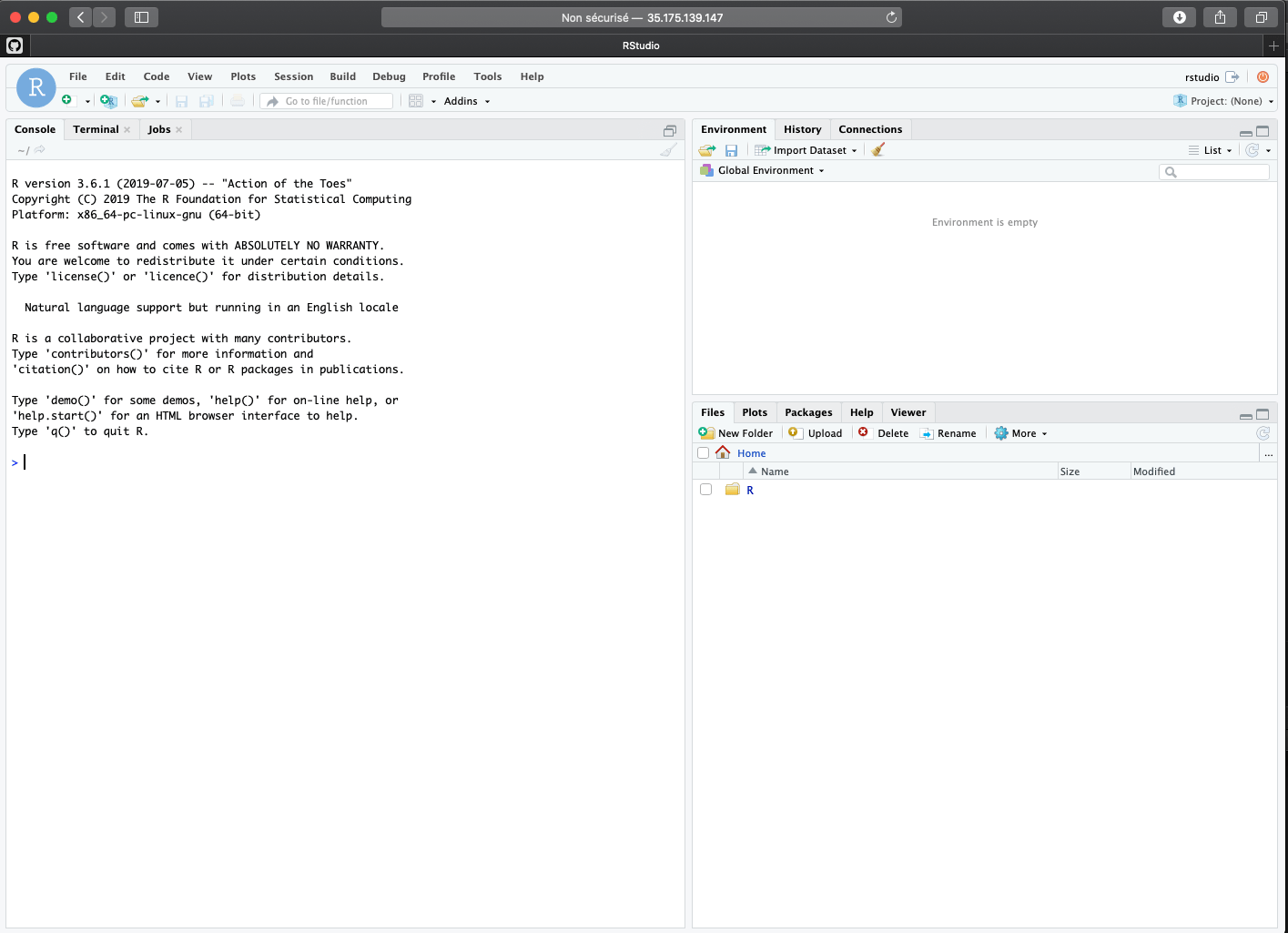The width and height of the screenshot is (1288, 933).
Task: Click the print icon in main toolbar
Action: point(238,101)
